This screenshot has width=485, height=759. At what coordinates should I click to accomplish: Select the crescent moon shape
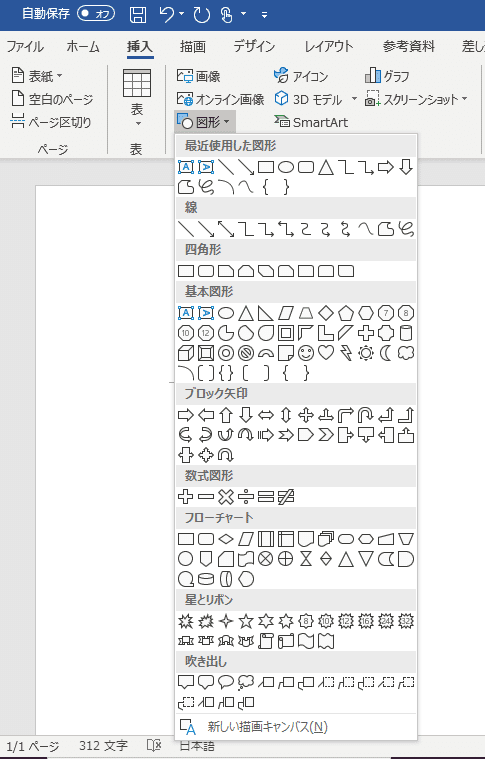click(x=386, y=353)
